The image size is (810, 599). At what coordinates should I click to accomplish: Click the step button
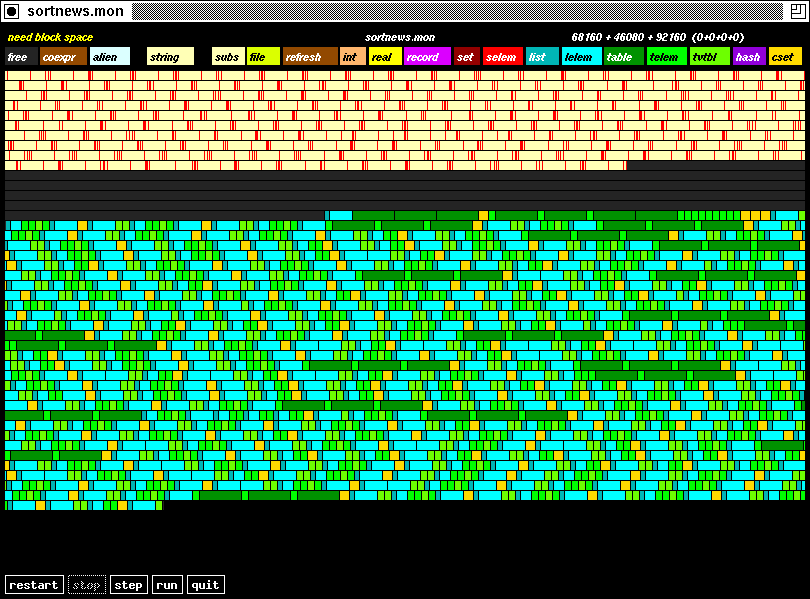pyautogui.click(x=129, y=585)
